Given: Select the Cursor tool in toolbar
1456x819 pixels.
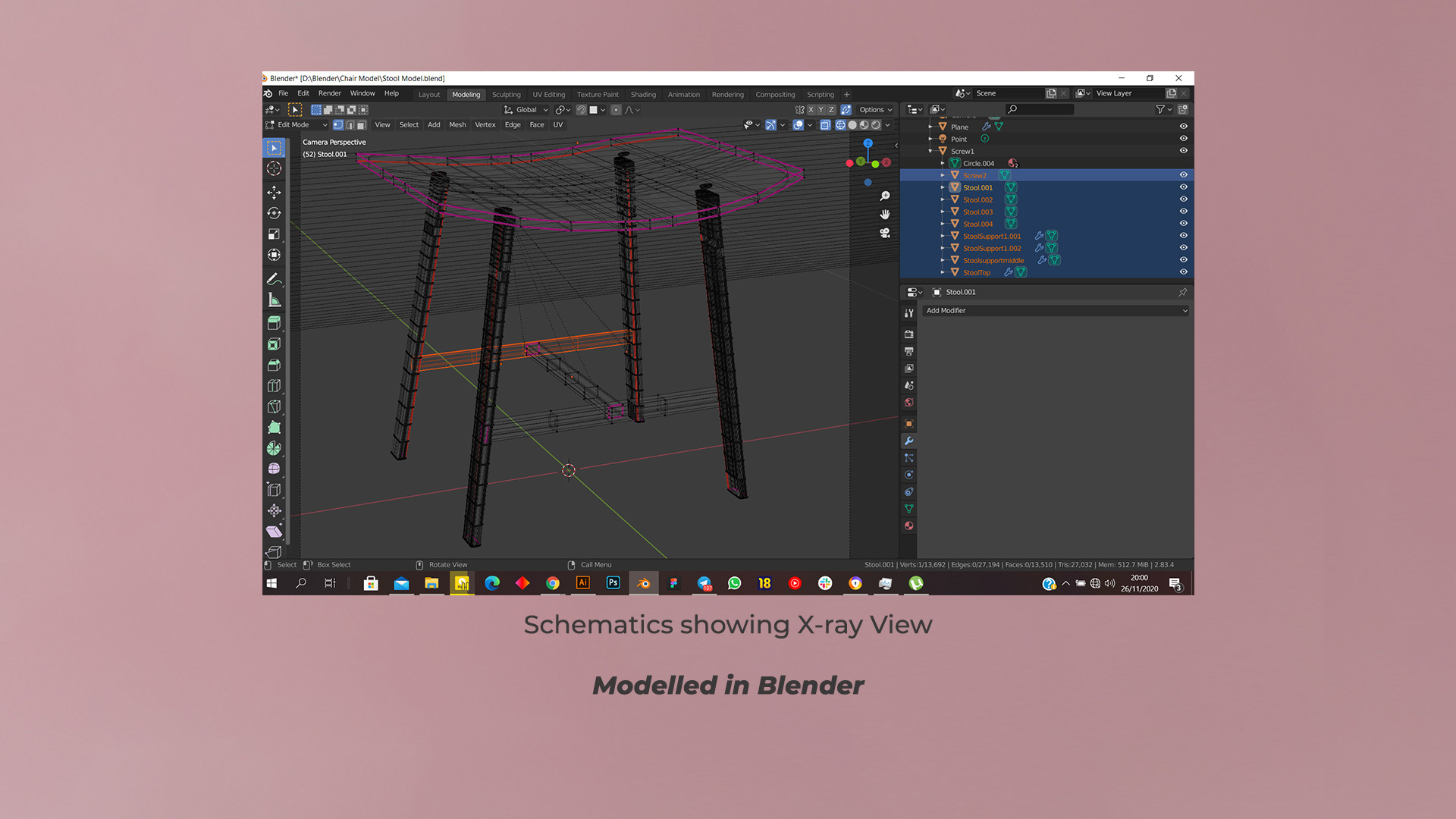Looking at the screenshot, I should 274,168.
